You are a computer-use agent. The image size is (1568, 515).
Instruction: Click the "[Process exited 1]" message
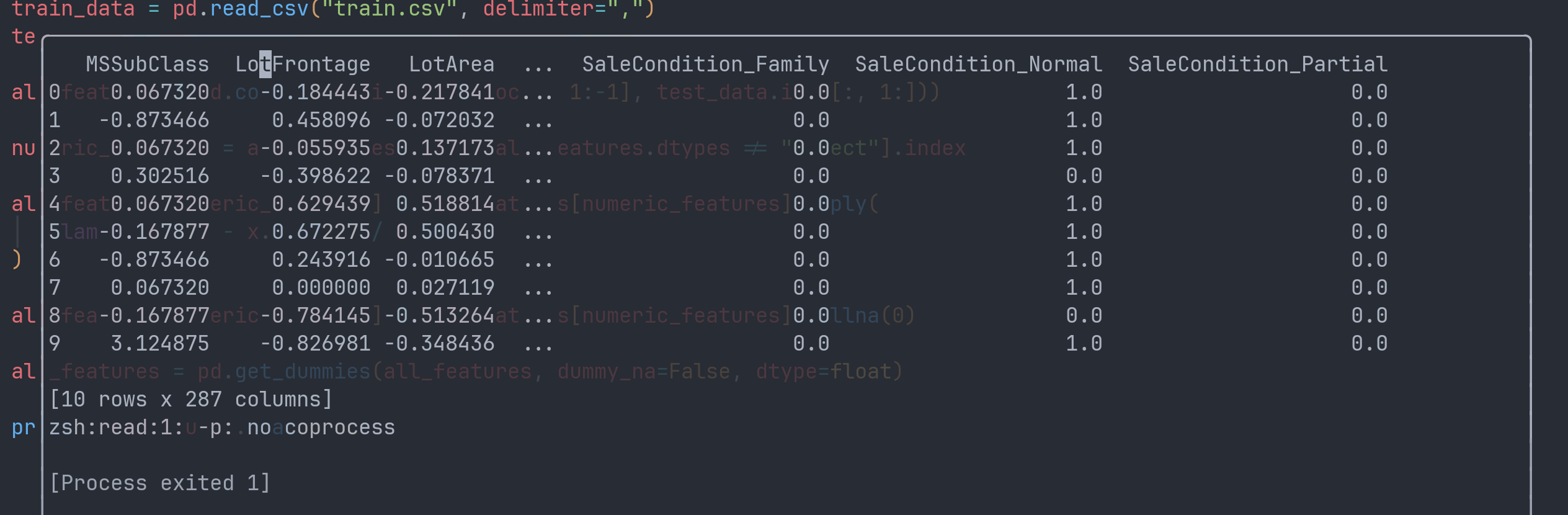tap(159, 483)
